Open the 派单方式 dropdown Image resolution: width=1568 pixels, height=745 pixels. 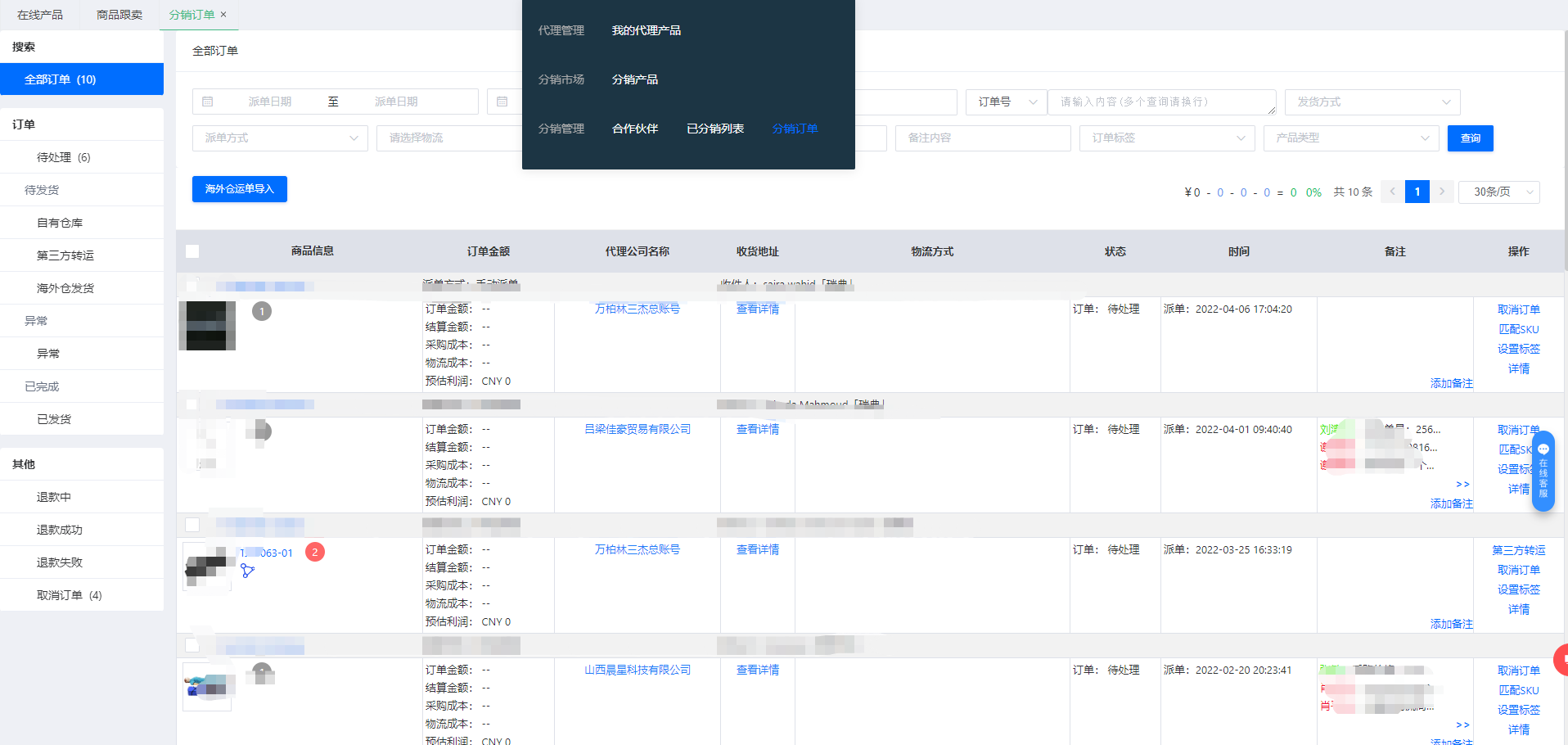[x=280, y=138]
